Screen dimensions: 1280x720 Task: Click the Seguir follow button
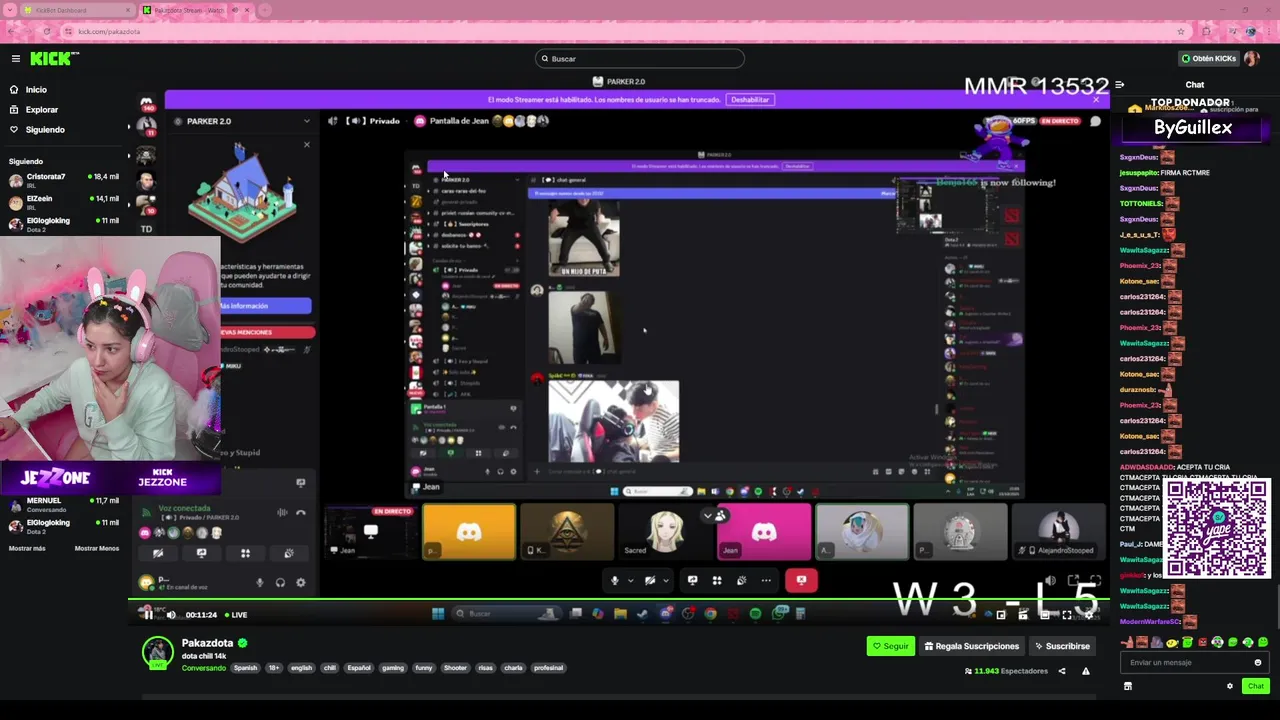890,646
